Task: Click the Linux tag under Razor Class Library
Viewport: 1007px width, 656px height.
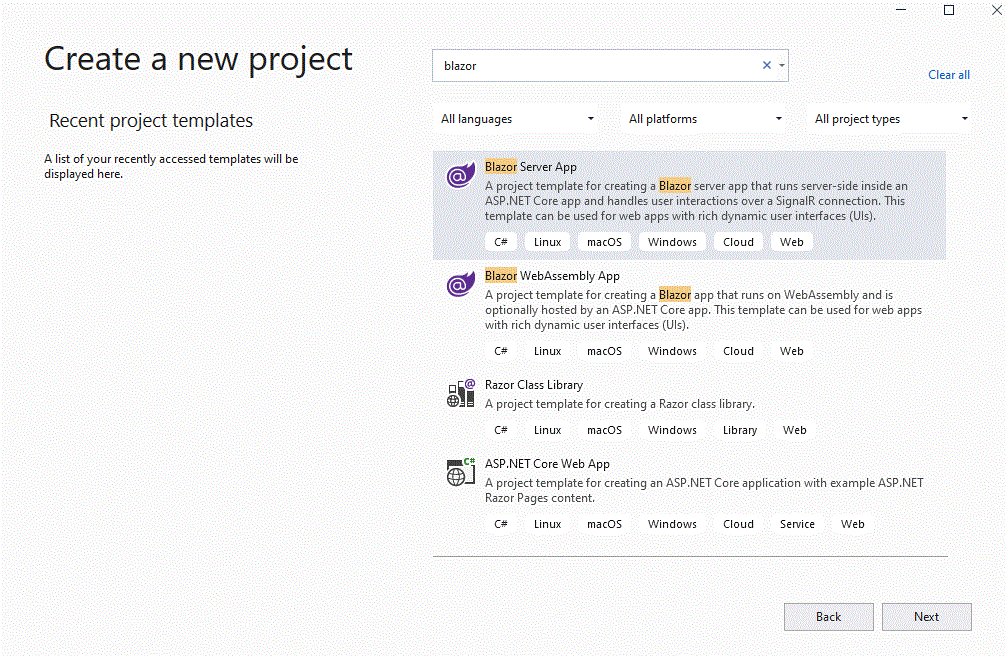Action: coord(547,430)
